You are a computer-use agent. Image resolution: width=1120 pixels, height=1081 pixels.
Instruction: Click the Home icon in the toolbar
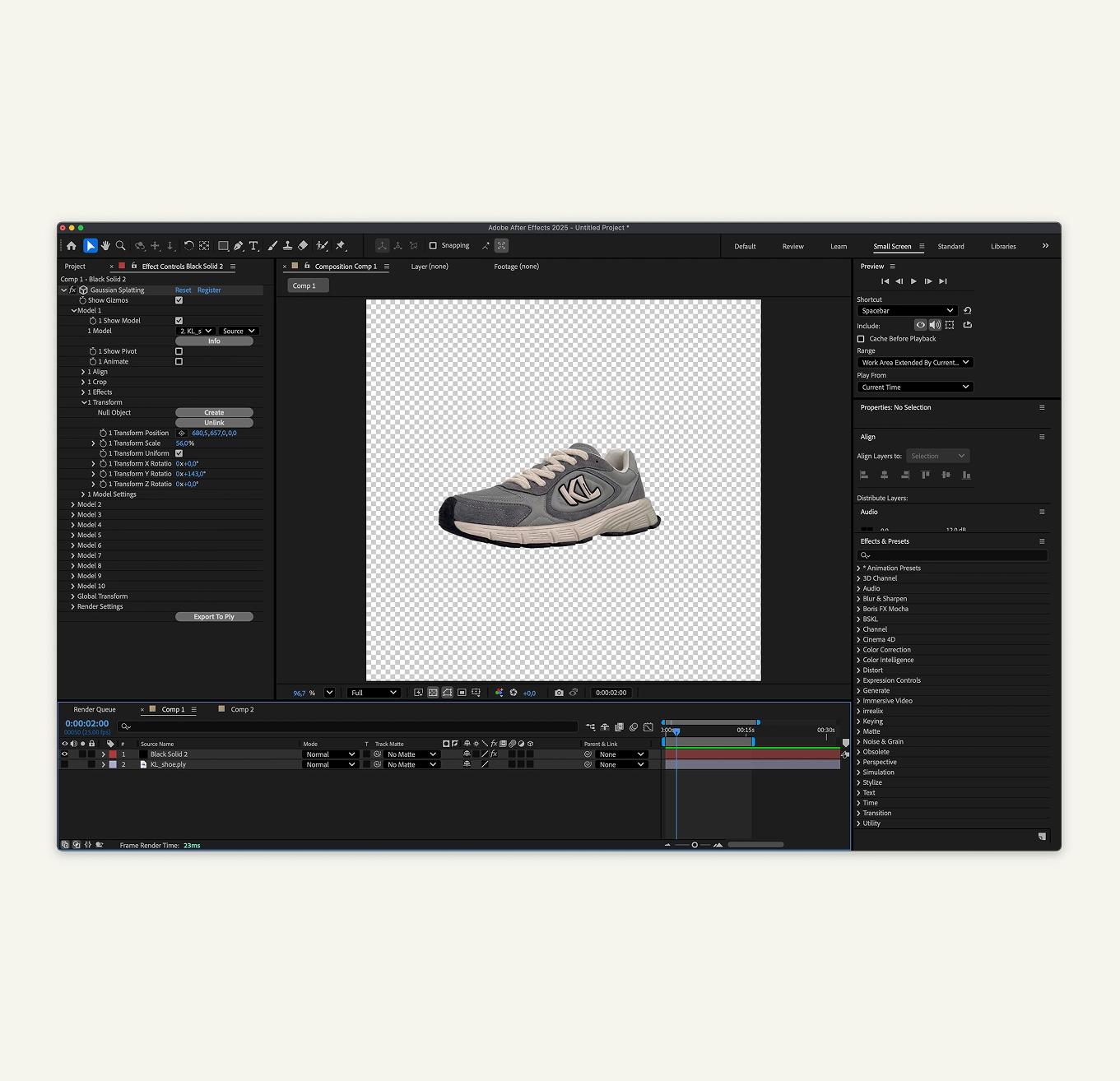(x=72, y=246)
